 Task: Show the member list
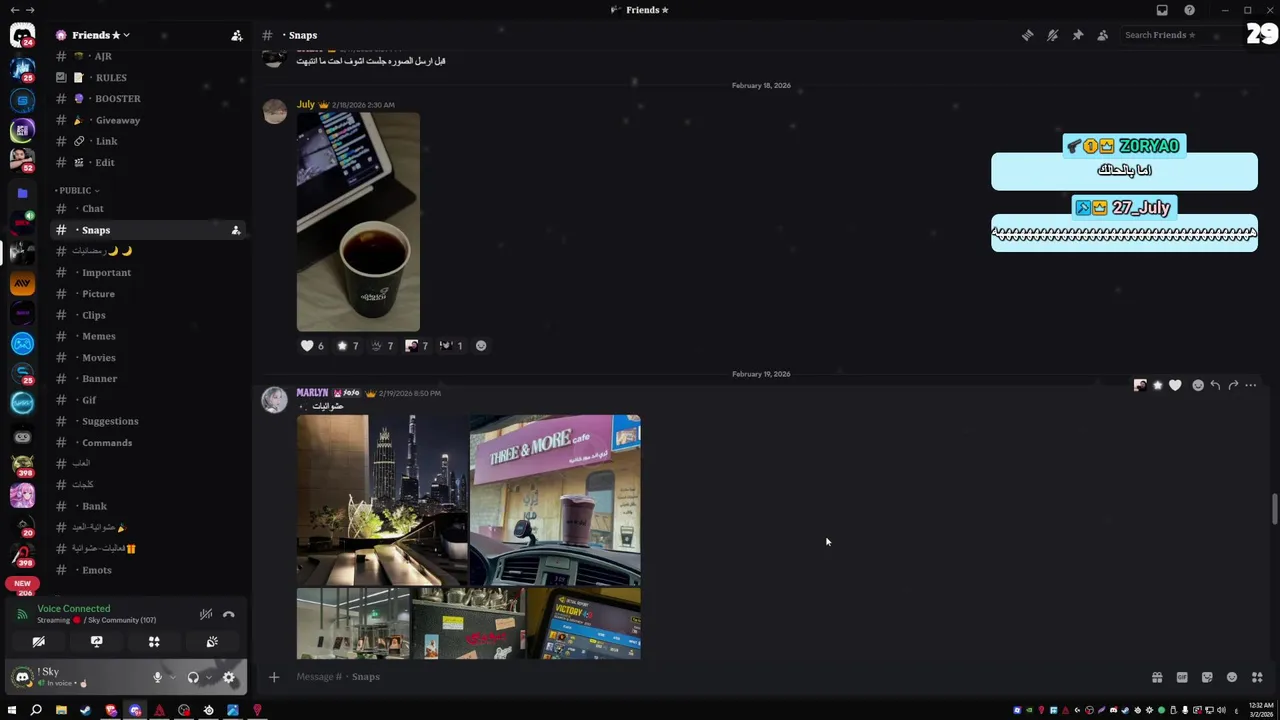(x=1102, y=35)
